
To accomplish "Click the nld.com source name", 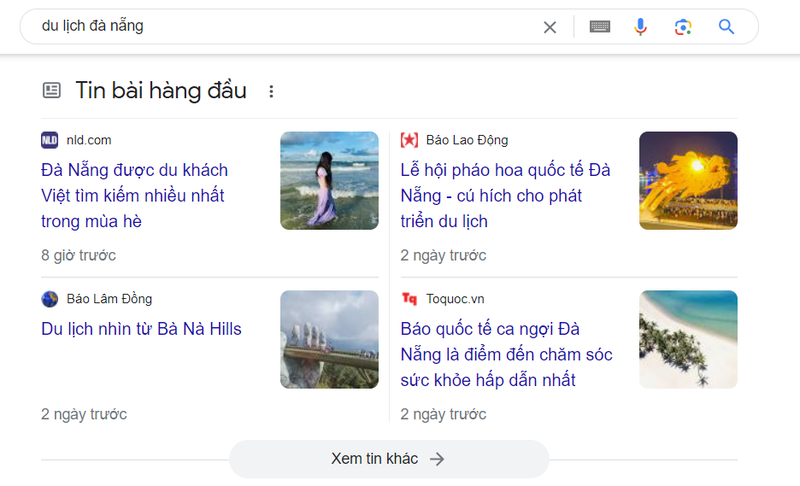I will click(89, 140).
